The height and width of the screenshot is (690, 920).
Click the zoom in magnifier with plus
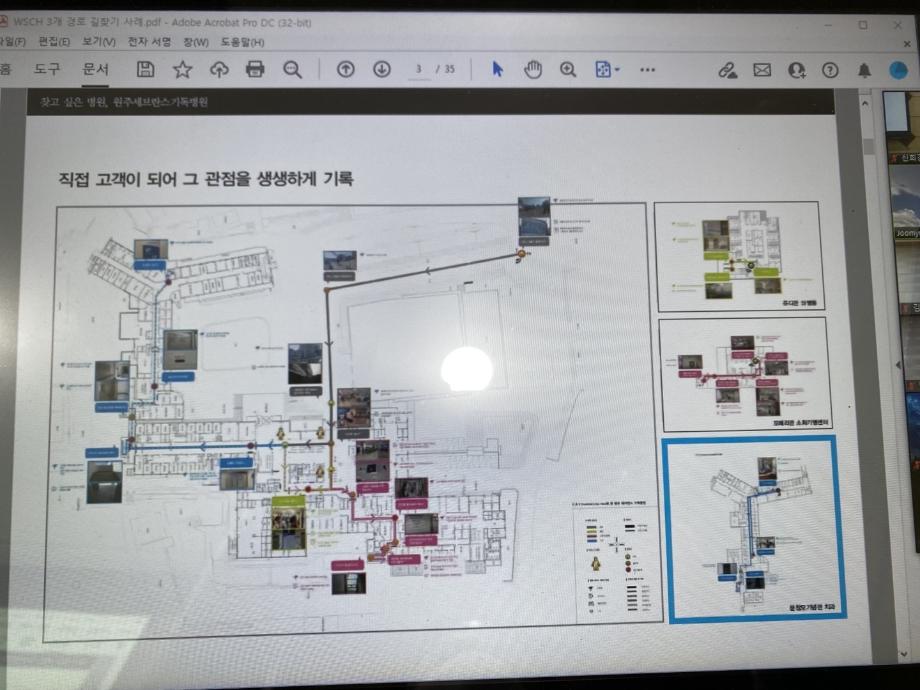click(x=568, y=69)
